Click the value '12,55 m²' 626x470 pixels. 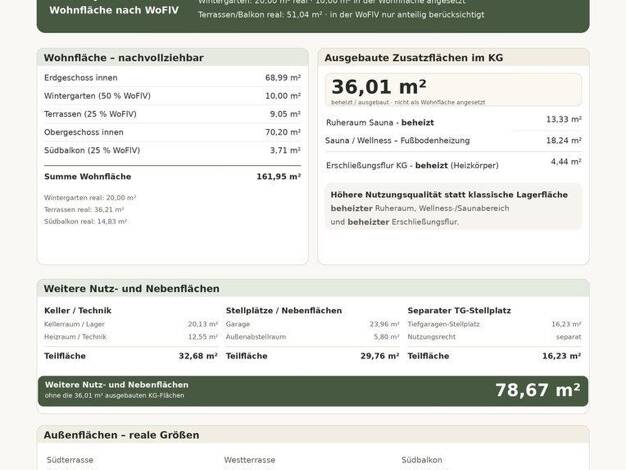[203, 337]
